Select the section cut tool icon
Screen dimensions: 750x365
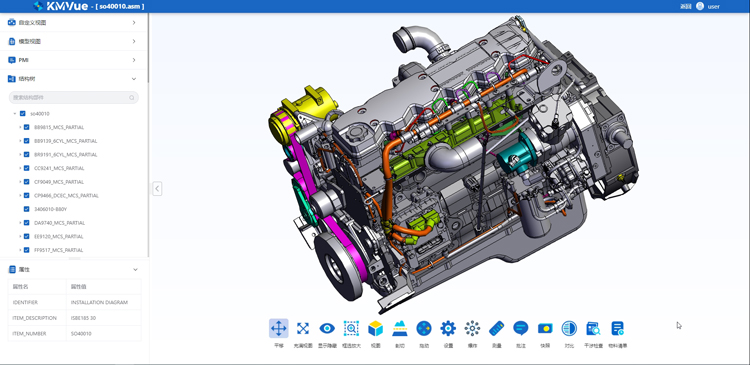click(x=400, y=328)
